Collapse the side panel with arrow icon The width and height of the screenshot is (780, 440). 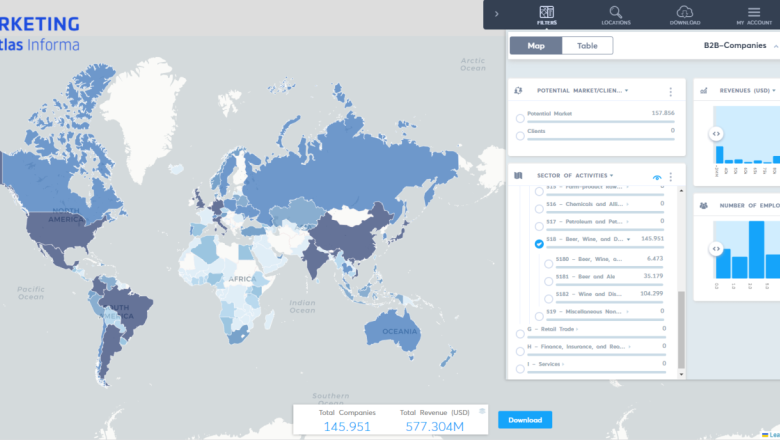pyautogui.click(x=497, y=14)
